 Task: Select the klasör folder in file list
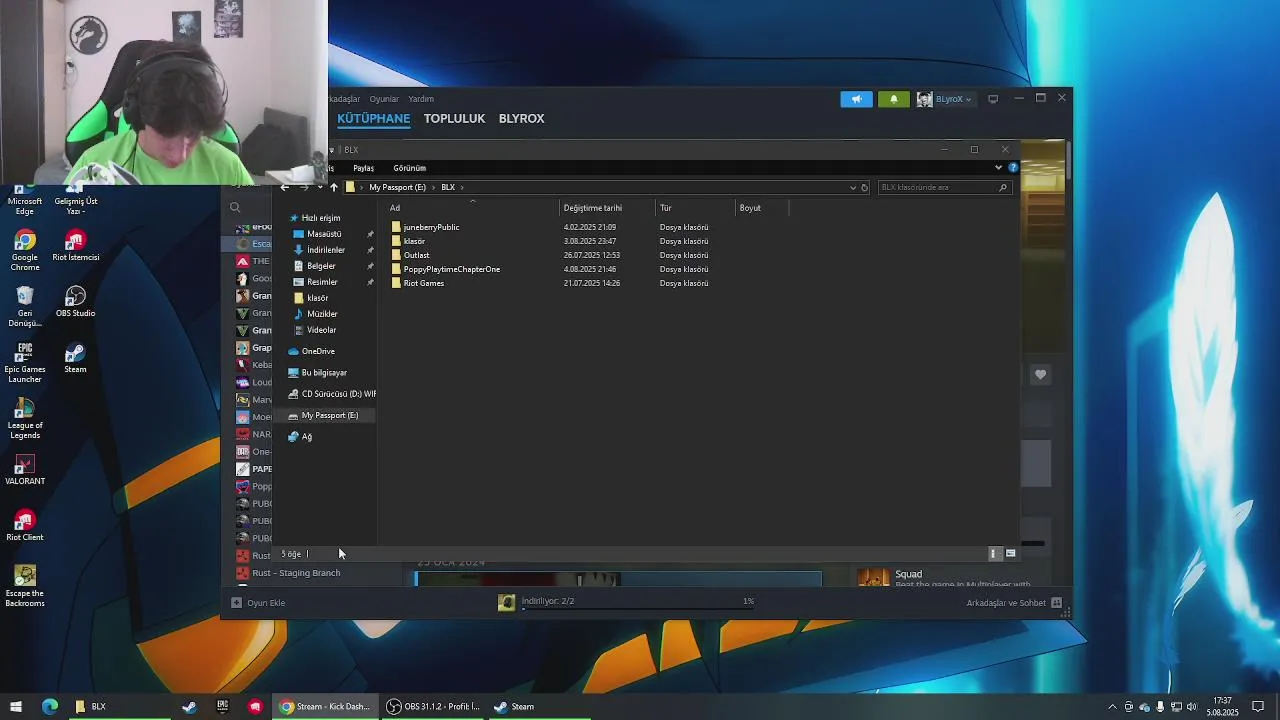tap(414, 241)
